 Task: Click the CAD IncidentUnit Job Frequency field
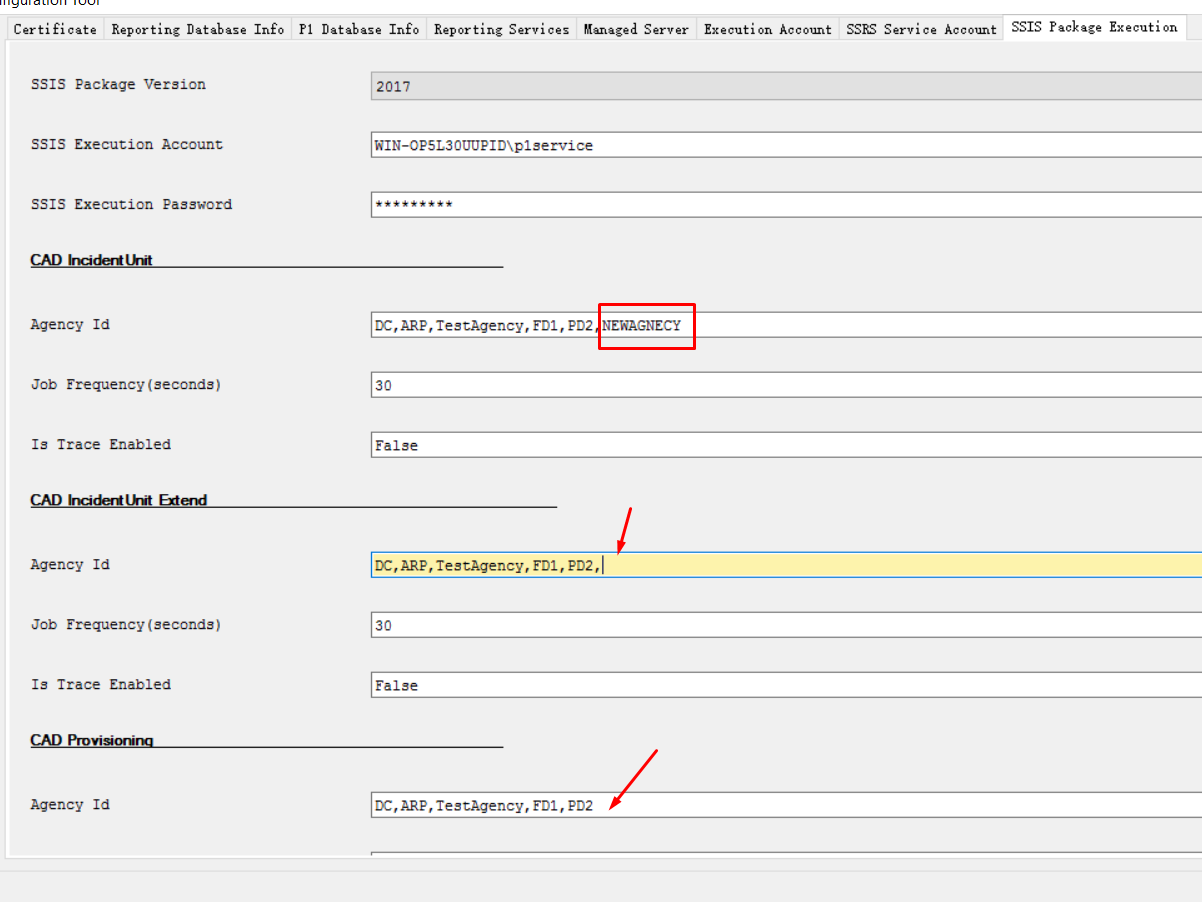point(786,385)
